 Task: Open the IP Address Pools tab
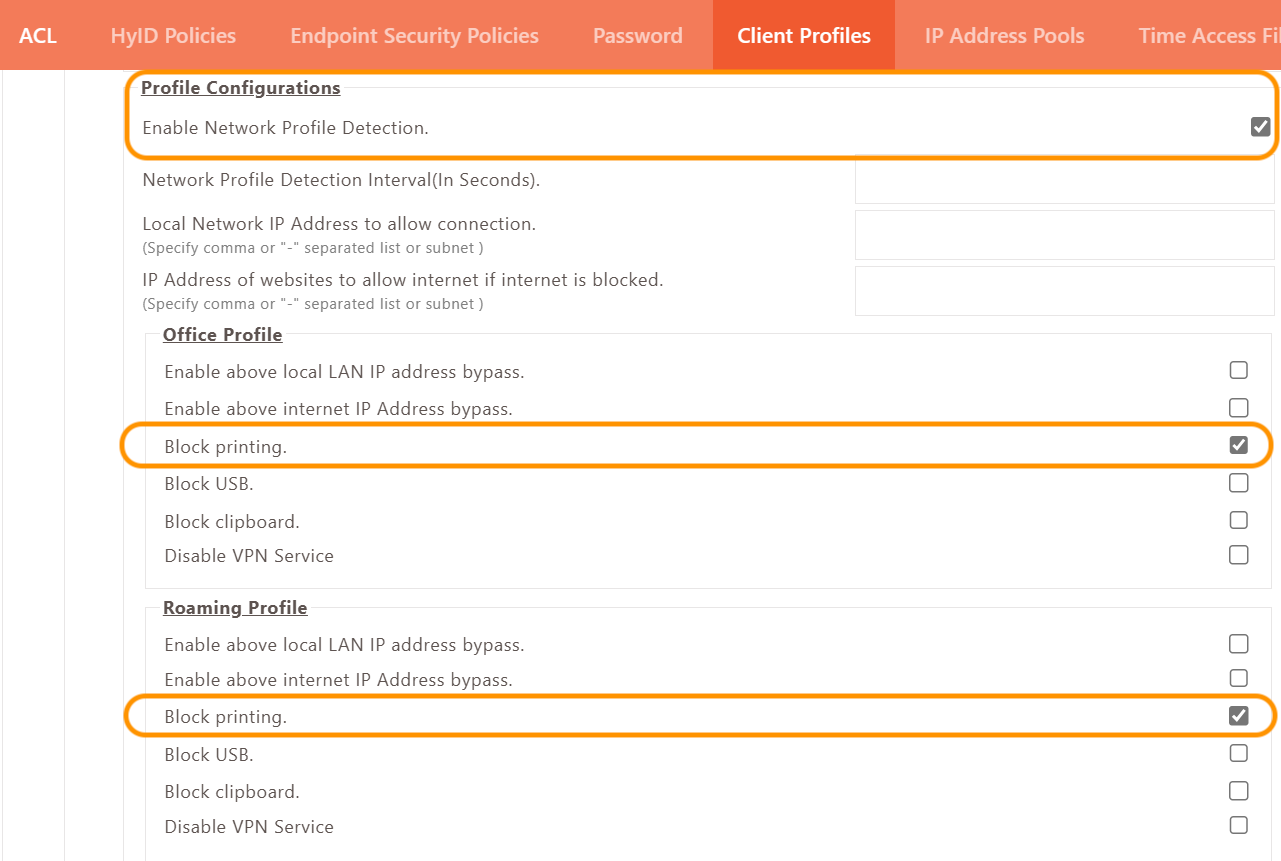[1004, 36]
